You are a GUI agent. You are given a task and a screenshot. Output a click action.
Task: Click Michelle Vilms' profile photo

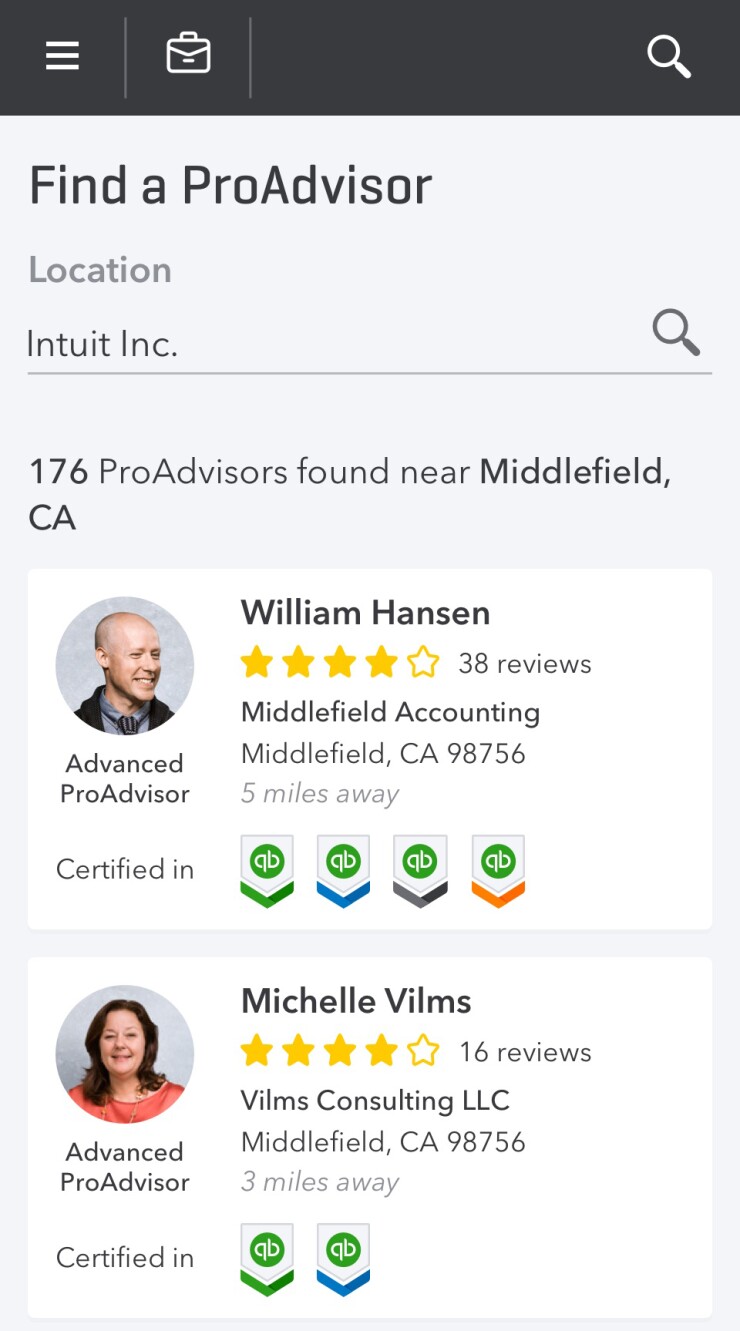124,1052
